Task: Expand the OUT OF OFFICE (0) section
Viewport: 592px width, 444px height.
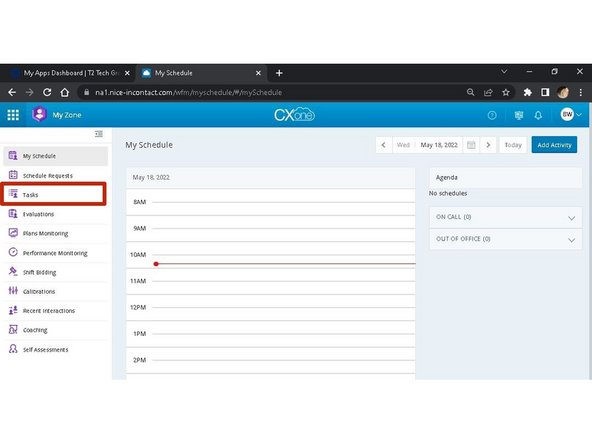Action: point(506,239)
